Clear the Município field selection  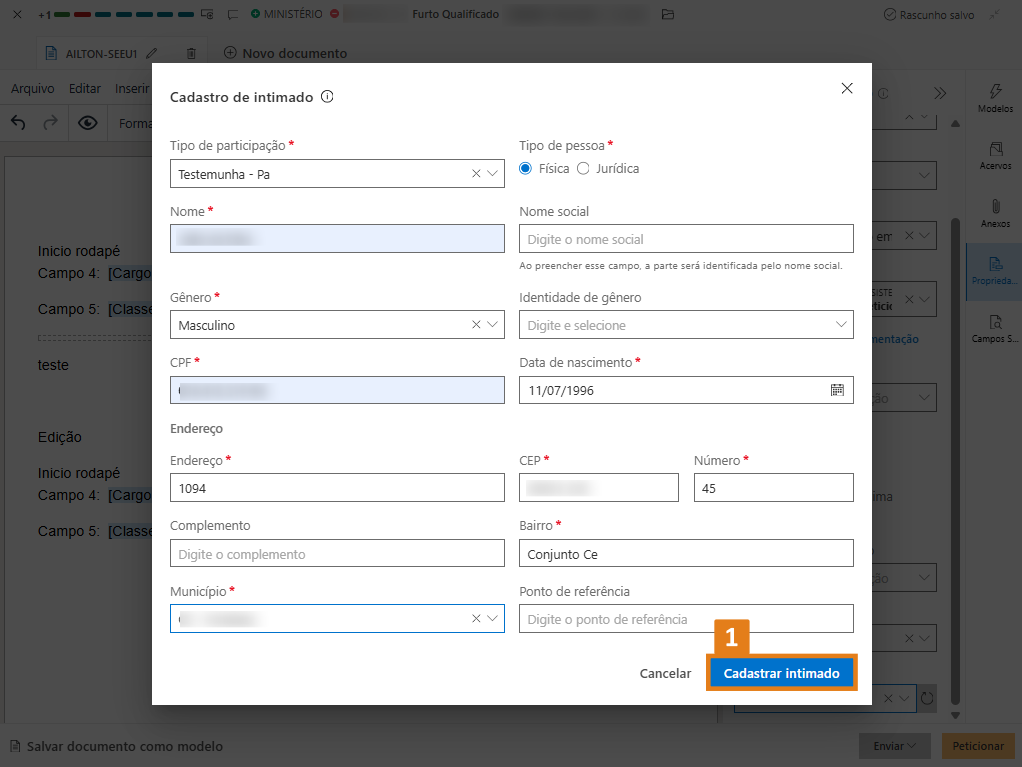[x=476, y=619]
